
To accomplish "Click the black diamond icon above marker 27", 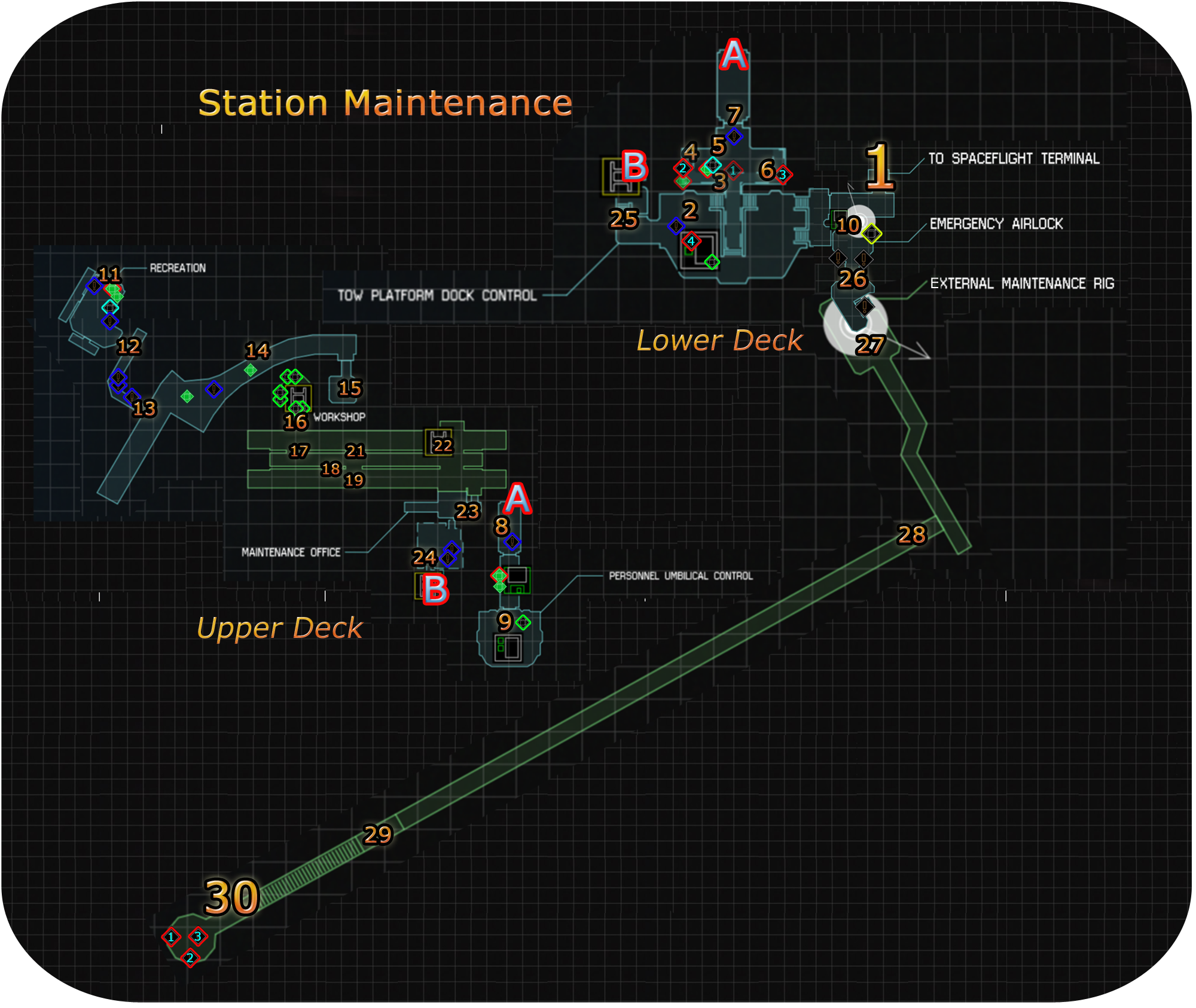I will (864, 307).
